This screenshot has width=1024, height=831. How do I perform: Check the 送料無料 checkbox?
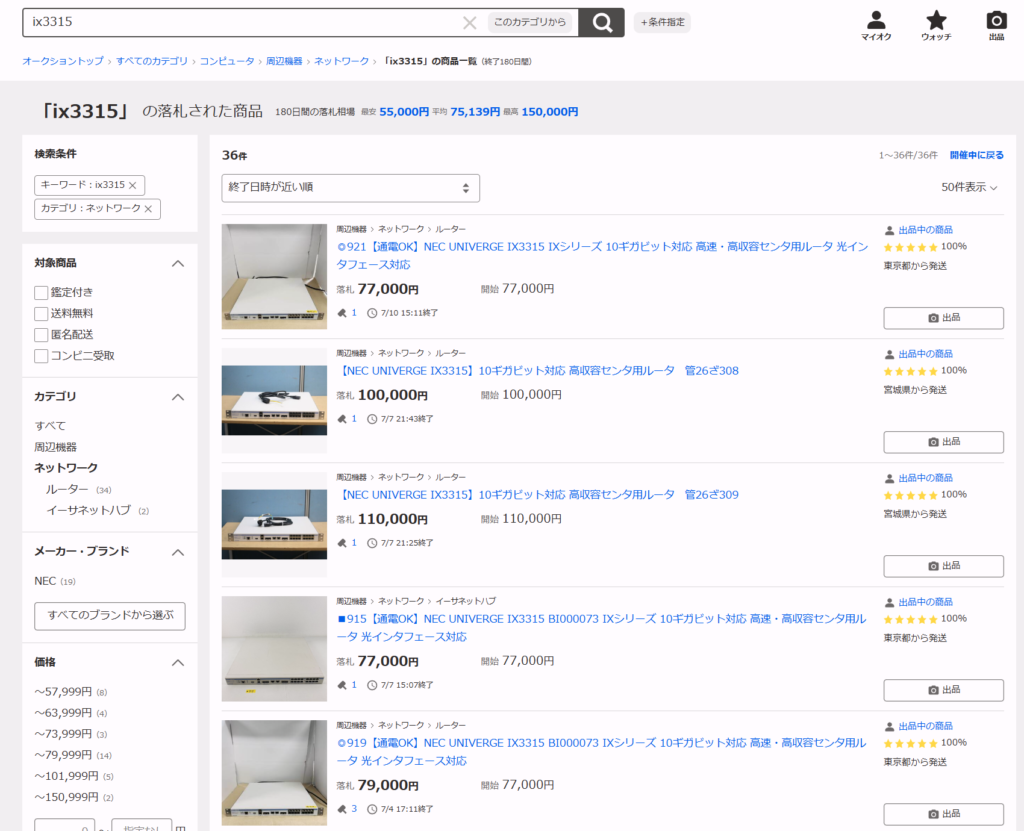(x=41, y=314)
